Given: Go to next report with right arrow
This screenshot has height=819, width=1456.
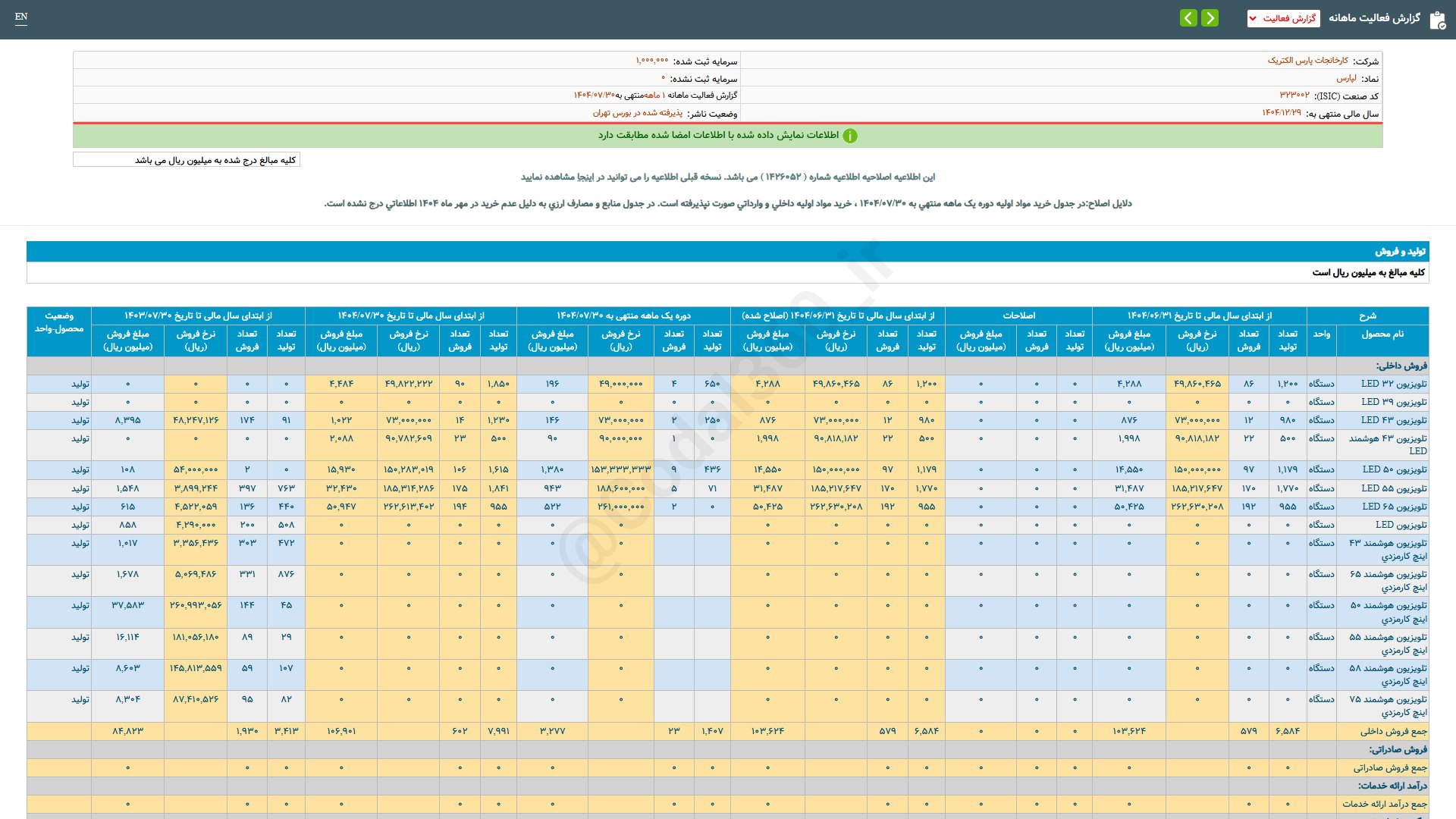Looking at the screenshot, I should tap(1210, 17).
